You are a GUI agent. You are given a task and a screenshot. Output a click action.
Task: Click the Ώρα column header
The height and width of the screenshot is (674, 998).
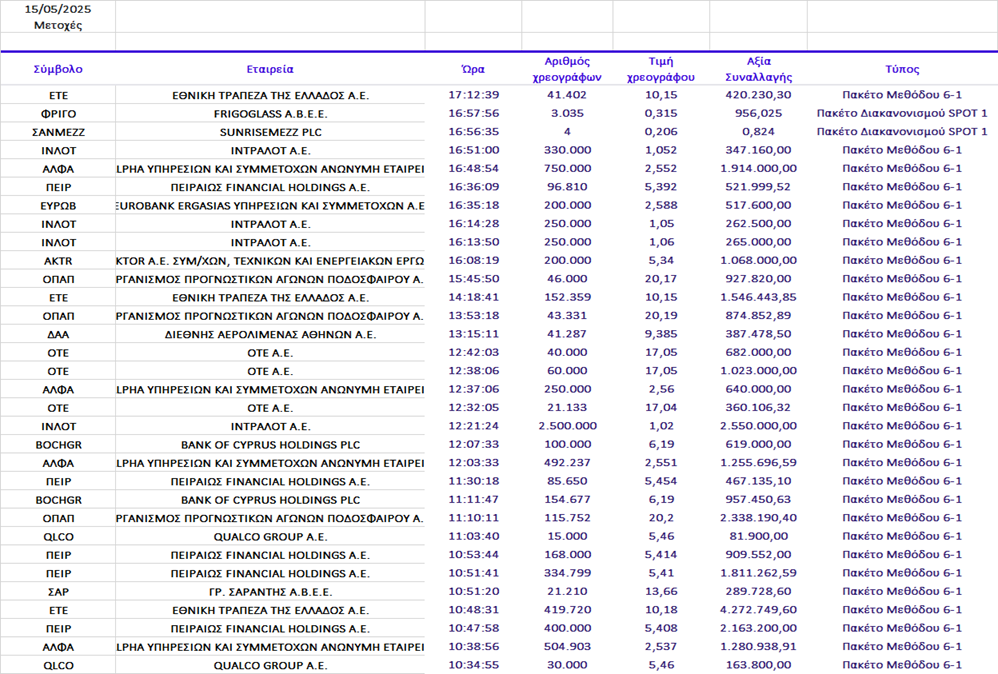click(473, 69)
